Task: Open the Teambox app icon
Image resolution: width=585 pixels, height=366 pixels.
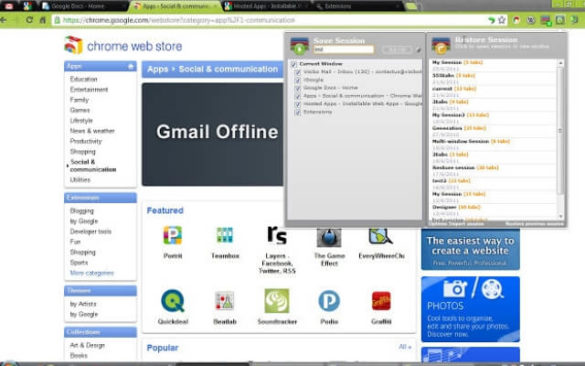Action: [225, 235]
